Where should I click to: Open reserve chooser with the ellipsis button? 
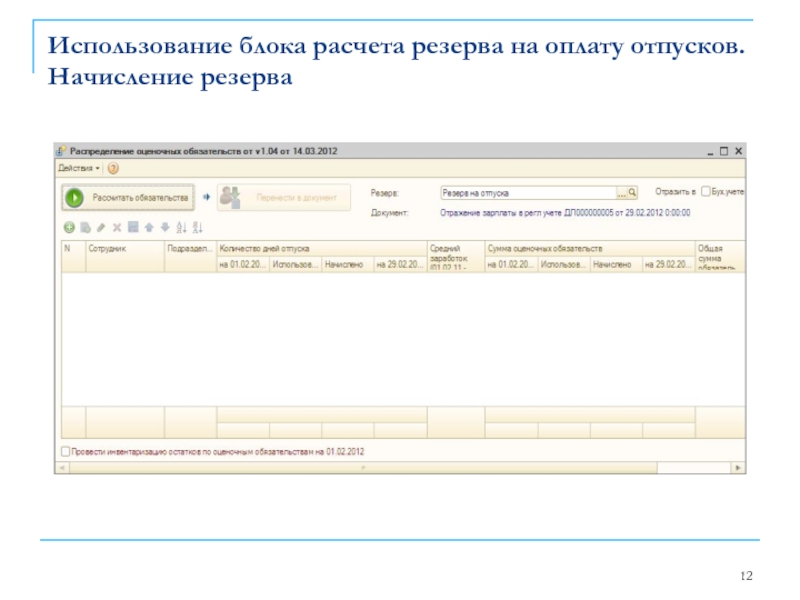(x=620, y=192)
